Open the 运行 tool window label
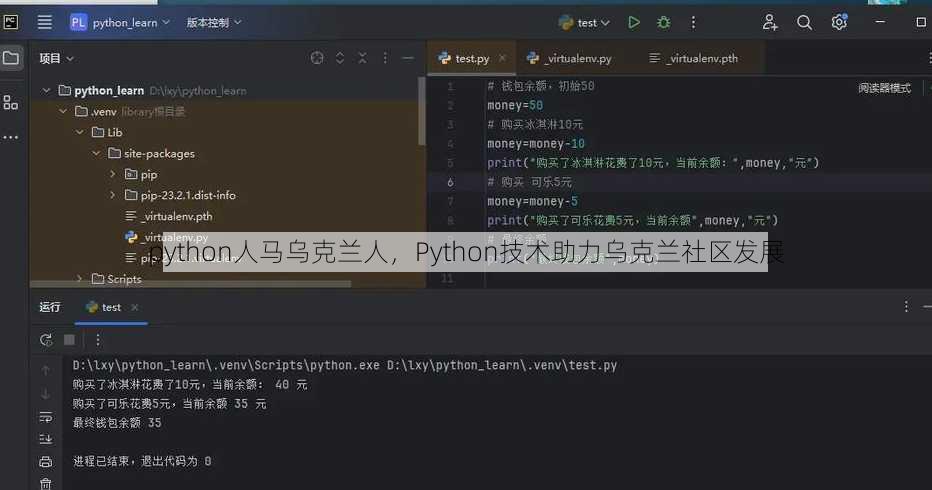 pos(50,307)
